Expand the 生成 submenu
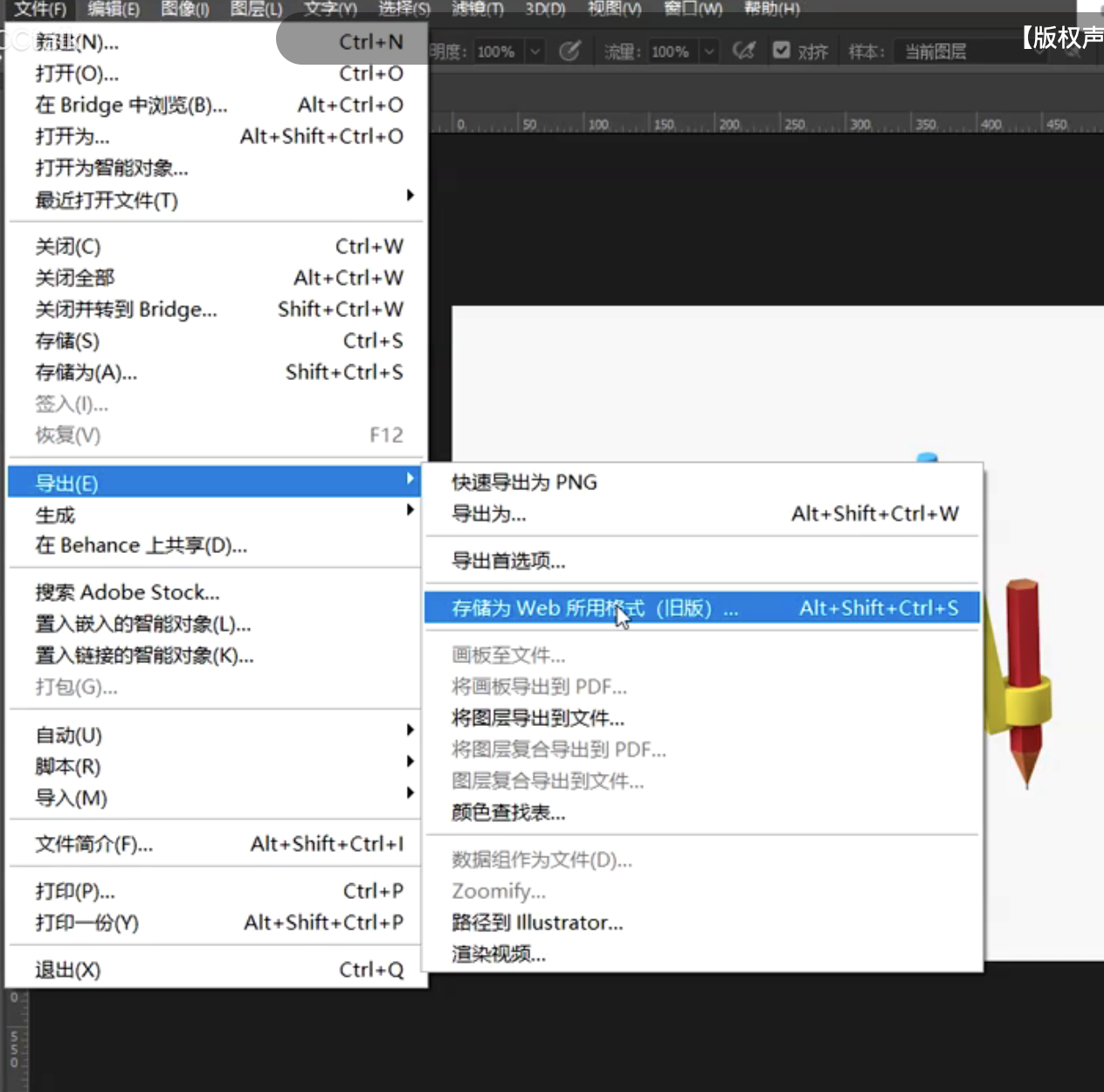This screenshot has height=1092, width=1104. tap(214, 514)
